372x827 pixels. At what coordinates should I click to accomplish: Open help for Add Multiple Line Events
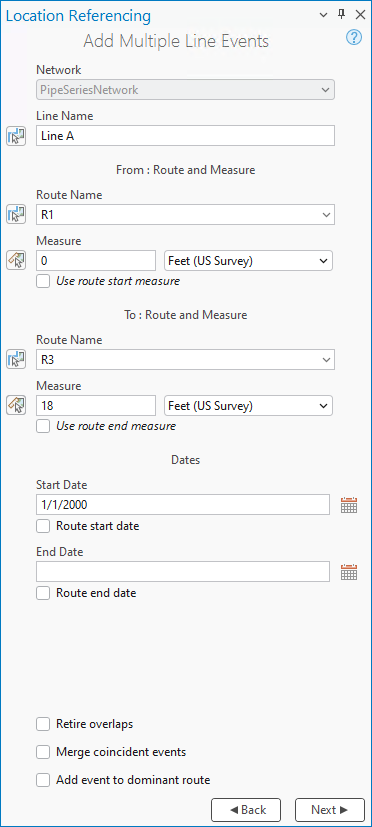pyautogui.click(x=354, y=37)
